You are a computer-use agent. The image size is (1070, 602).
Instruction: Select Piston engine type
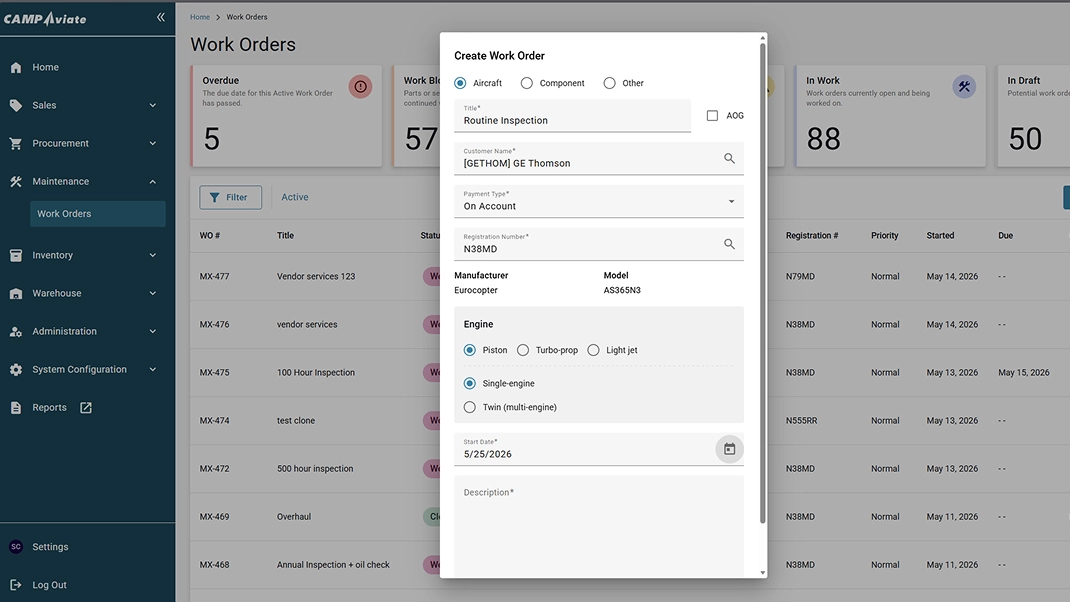[469, 350]
